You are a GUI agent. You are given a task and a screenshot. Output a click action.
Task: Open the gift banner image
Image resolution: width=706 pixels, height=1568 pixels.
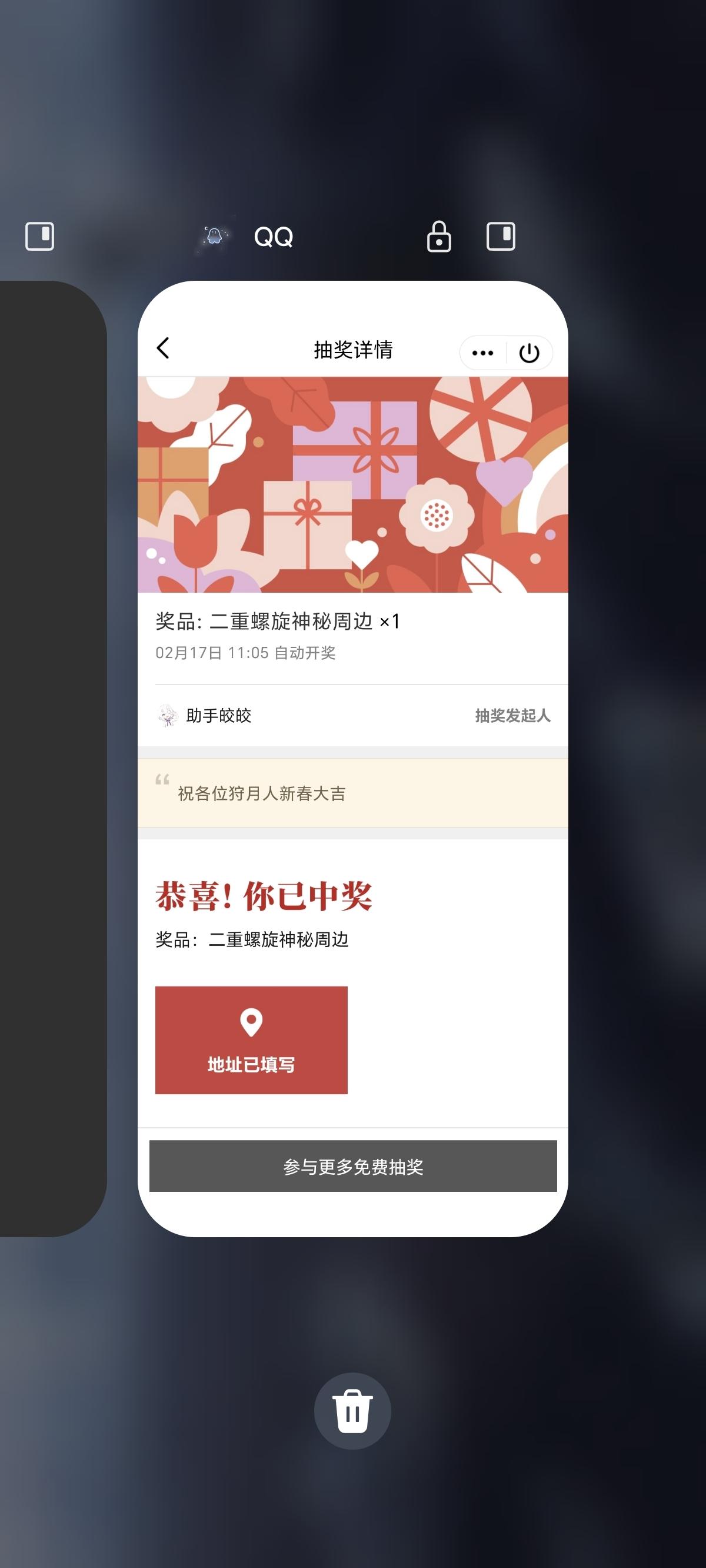353,484
